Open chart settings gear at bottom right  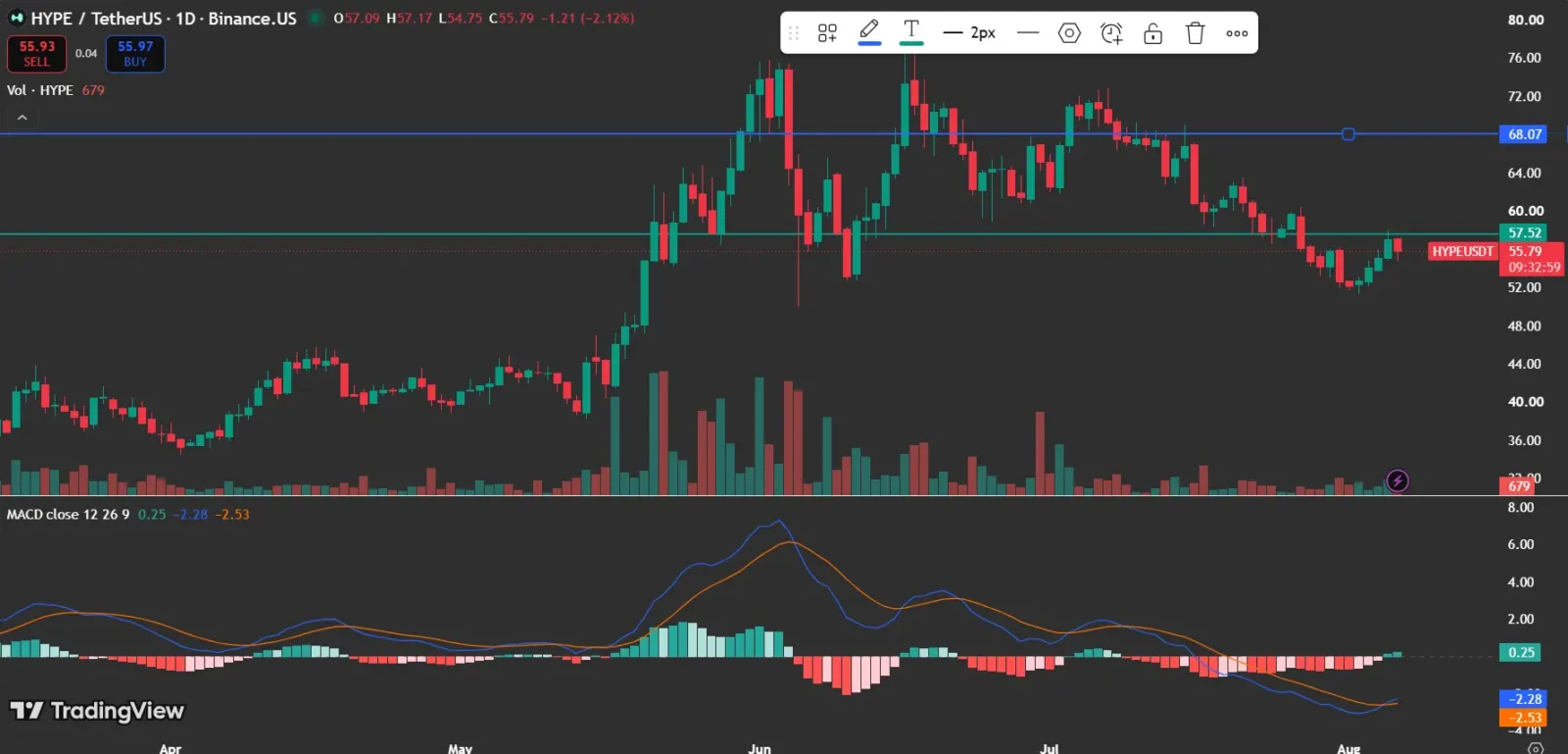click(x=1536, y=747)
